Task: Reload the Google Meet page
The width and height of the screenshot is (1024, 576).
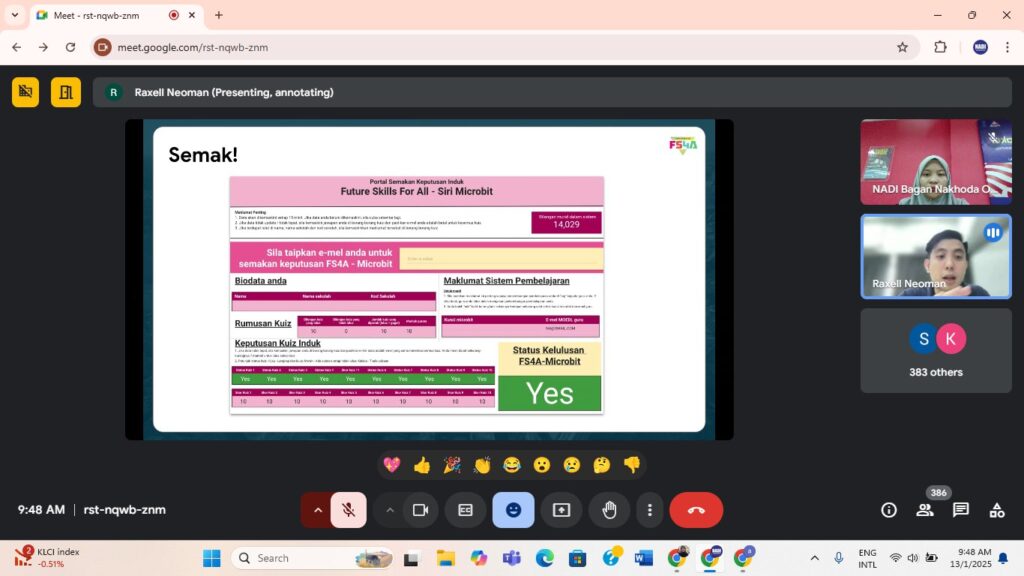Action: [x=71, y=47]
